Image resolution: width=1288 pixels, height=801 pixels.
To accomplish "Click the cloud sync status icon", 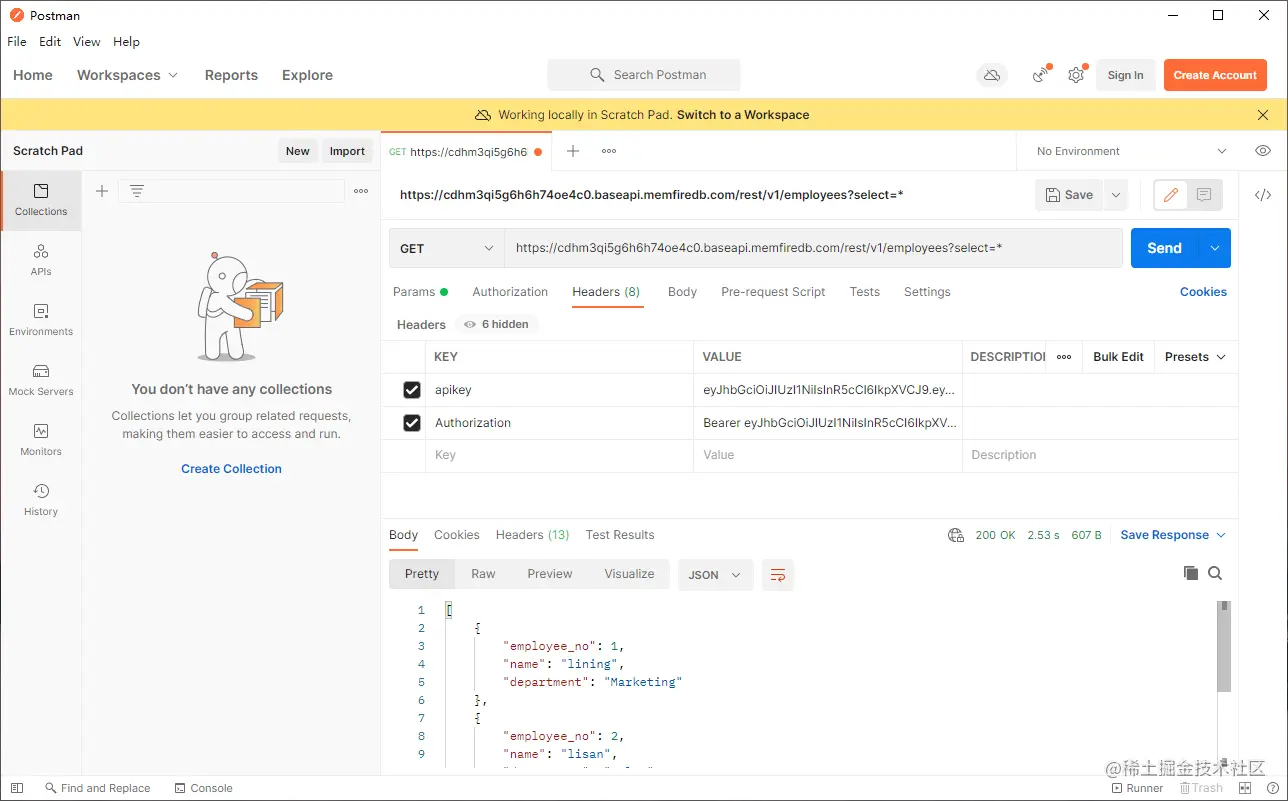I will coord(992,75).
